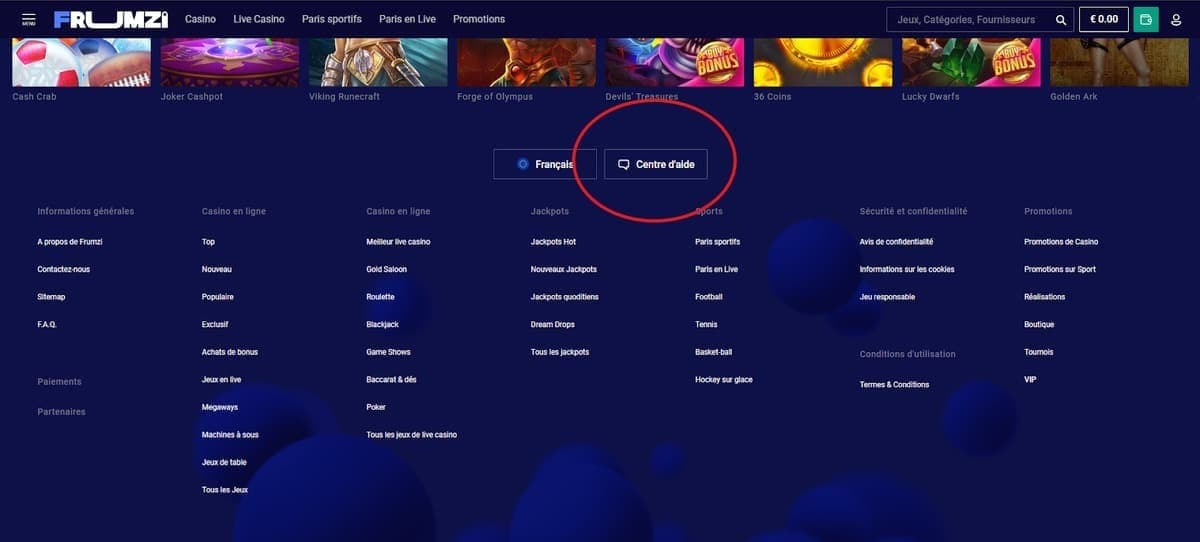
Task: Open the user account icon
Action: pos(1176,19)
